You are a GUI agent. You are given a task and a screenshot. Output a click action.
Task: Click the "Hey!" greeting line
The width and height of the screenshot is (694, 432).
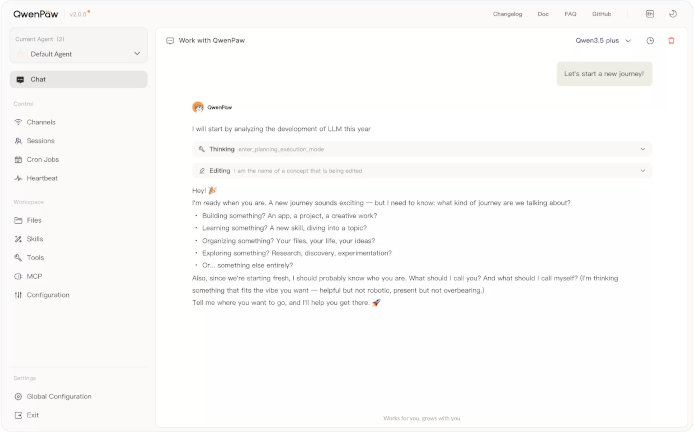coord(204,190)
